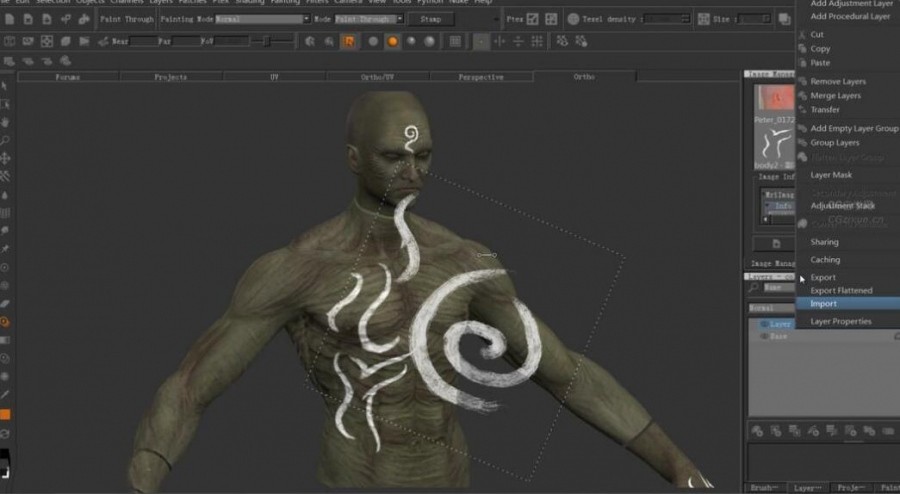This screenshot has height=494, width=900.
Task: Select the last grey sphere lighting icon
Action: pyautogui.click(x=429, y=41)
